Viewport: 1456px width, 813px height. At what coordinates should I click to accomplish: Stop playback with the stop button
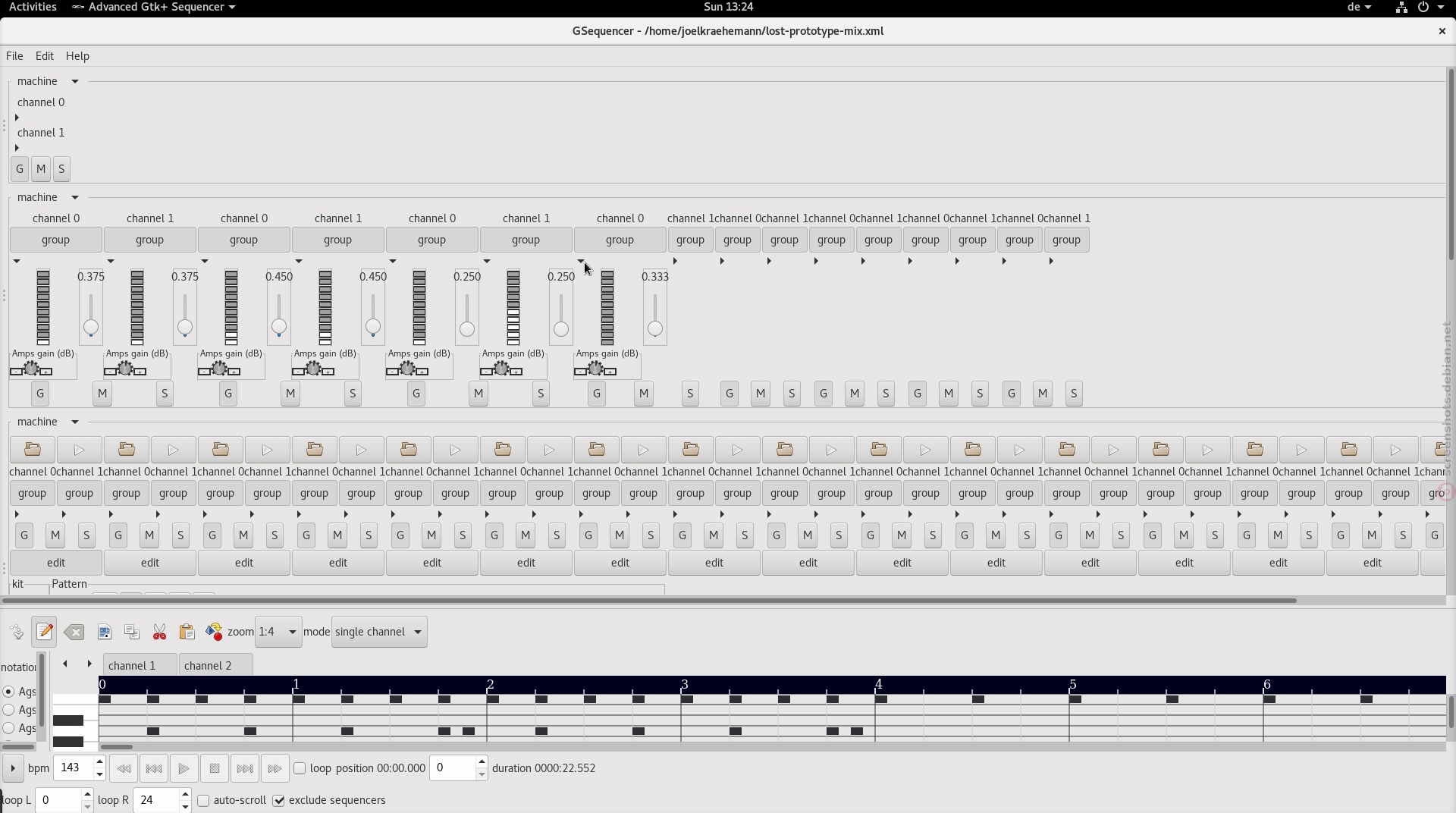(x=214, y=768)
